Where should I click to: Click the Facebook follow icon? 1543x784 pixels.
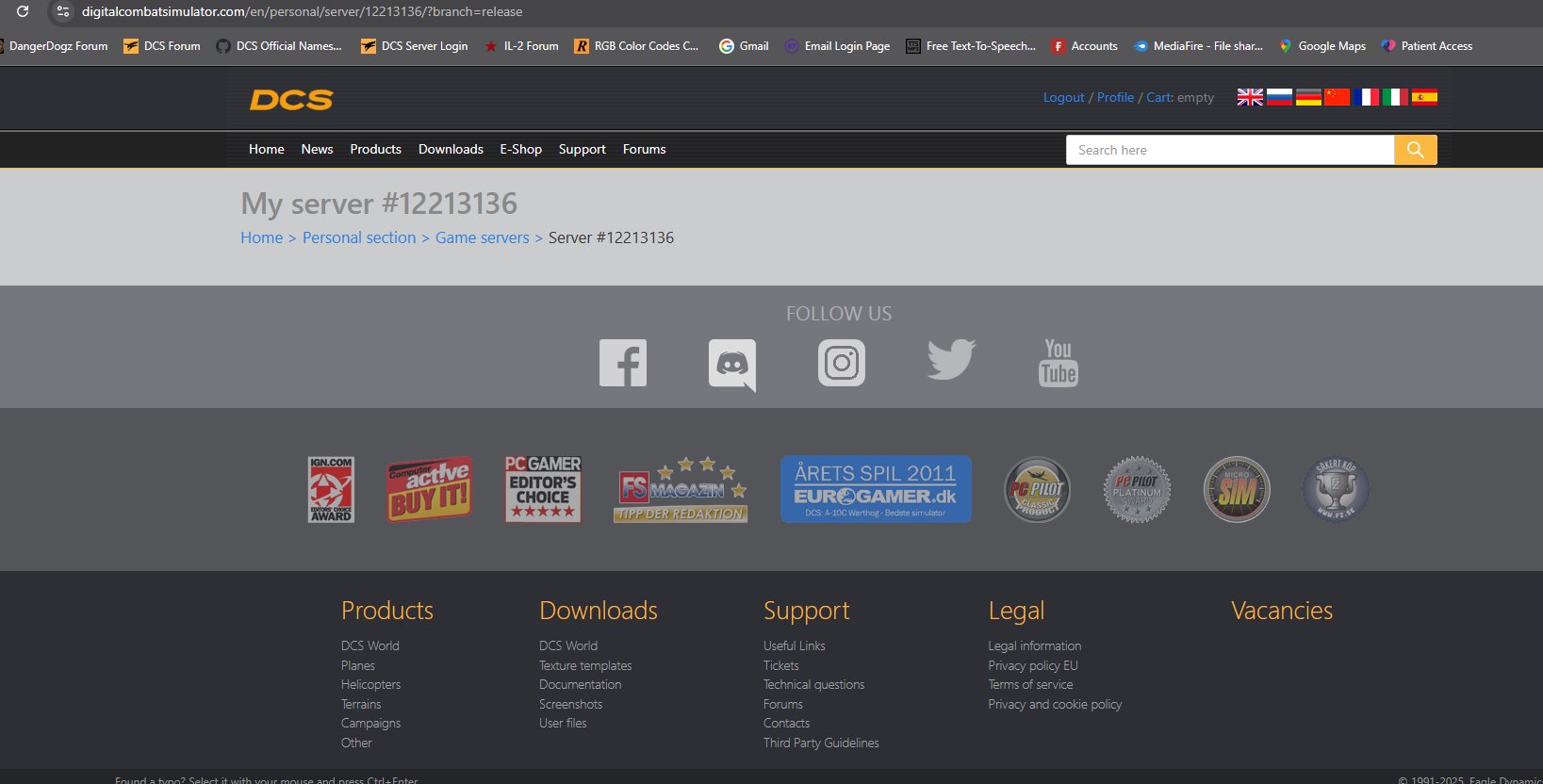pos(623,363)
